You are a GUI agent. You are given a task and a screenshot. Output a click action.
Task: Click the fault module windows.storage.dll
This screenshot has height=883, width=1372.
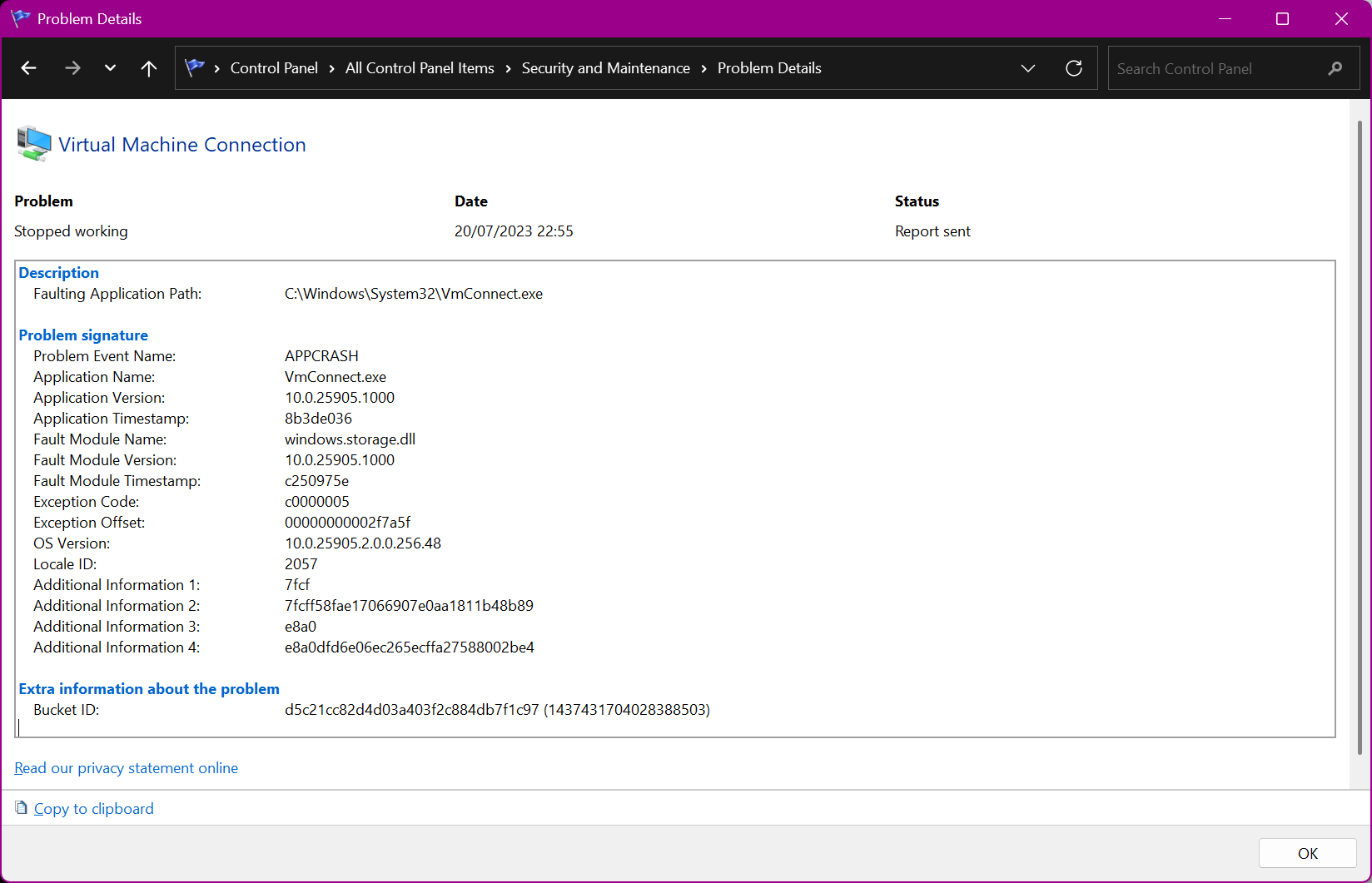pyautogui.click(x=350, y=439)
